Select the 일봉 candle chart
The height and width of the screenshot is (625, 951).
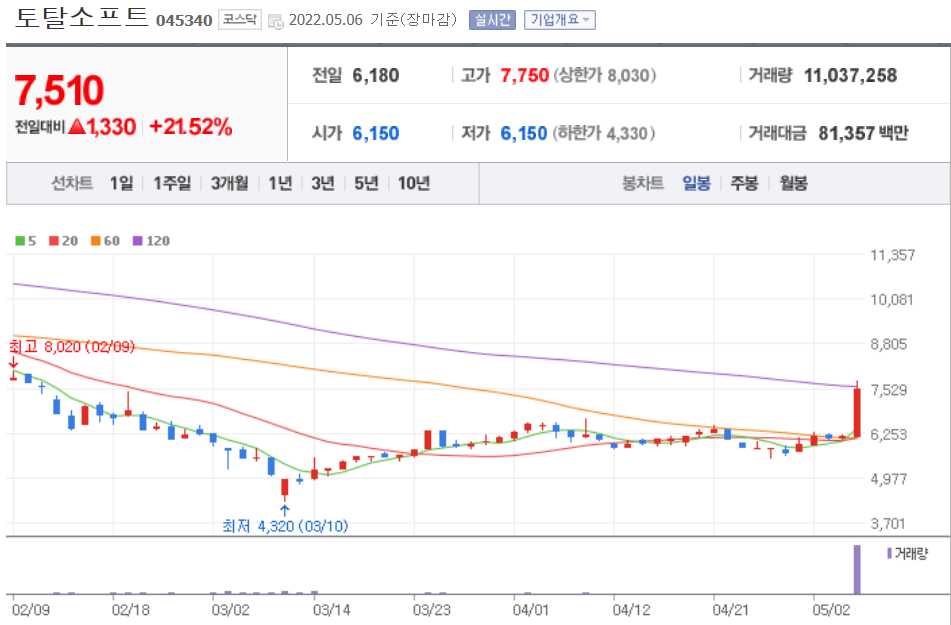[696, 183]
